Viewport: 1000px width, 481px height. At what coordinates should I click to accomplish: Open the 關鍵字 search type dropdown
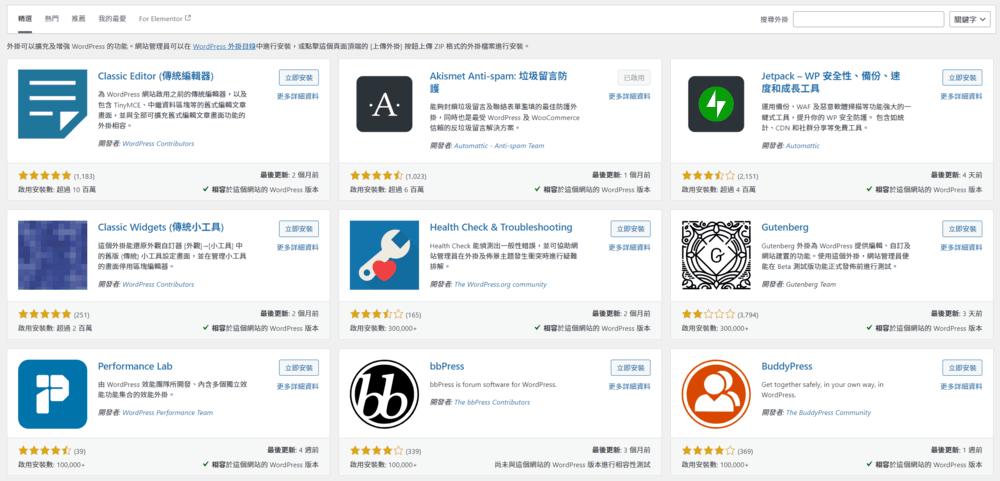969,20
